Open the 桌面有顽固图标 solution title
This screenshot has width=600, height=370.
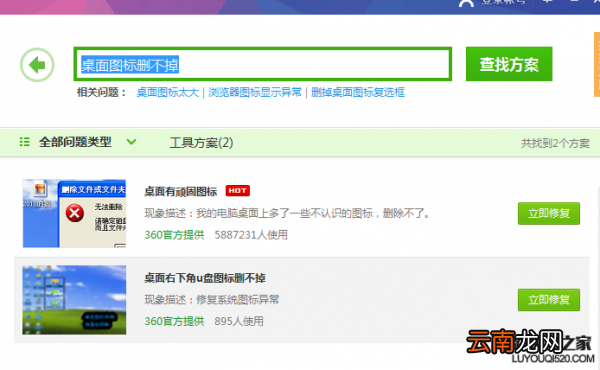pyautogui.click(x=181, y=191)
